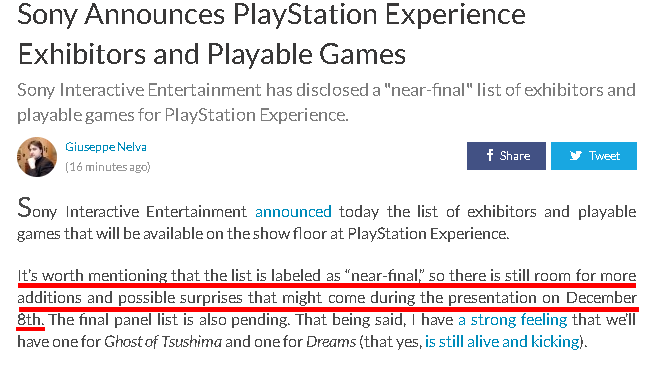Click the '16 minutes ago' timestamp
This screenshot has width=653, height=365.
point(107,167)
